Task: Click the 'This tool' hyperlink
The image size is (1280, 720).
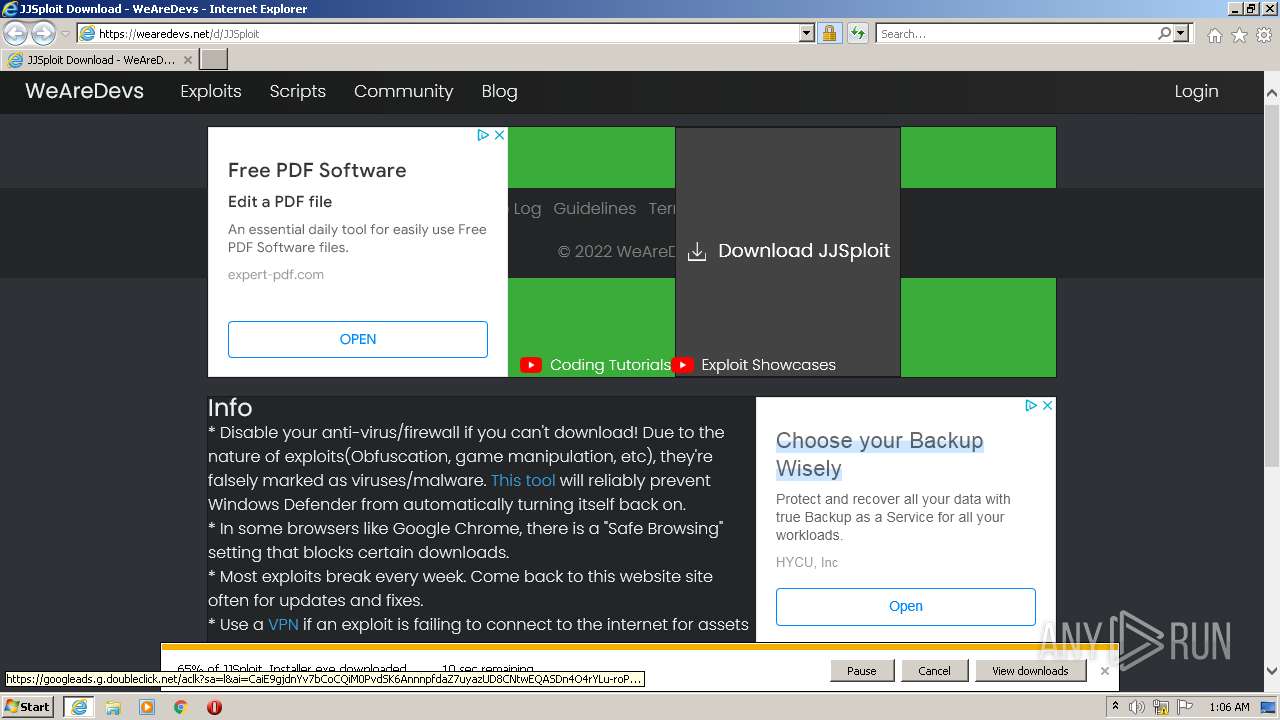Action: [523, 480]
